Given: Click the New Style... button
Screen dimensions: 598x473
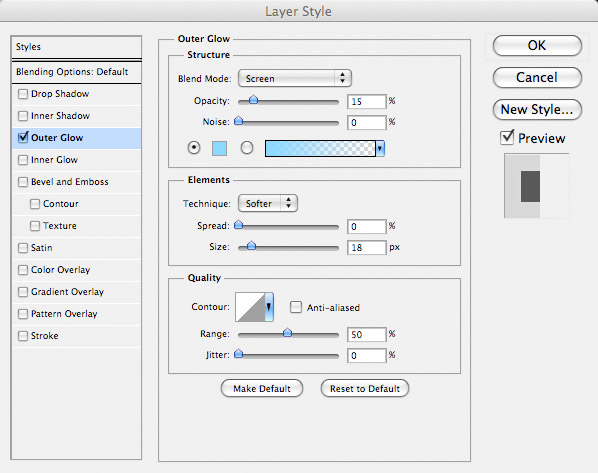Looking at the screenshot, I should (537, 110).
